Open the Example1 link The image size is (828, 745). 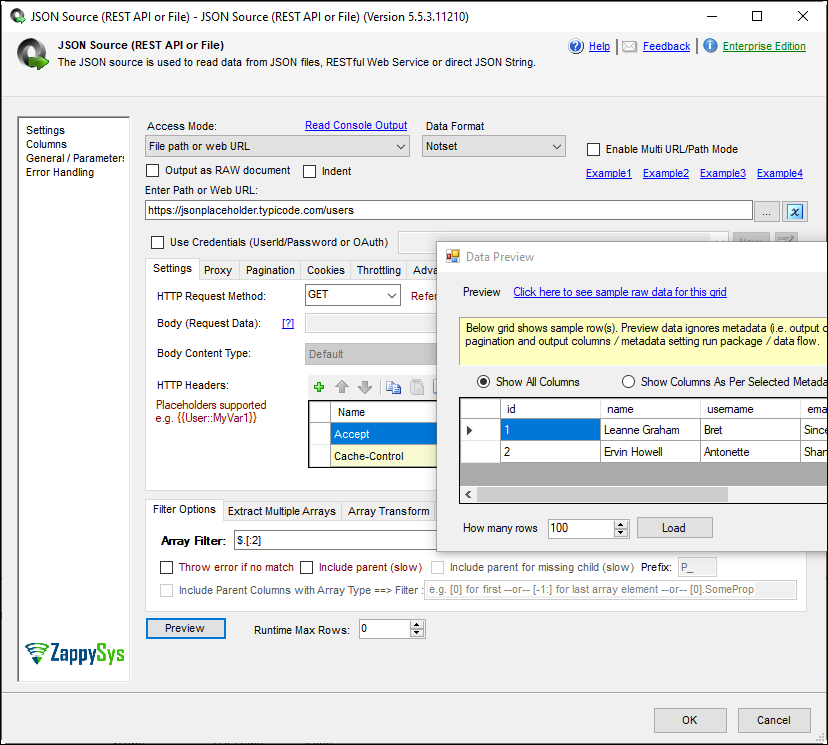[x=608, y=173]
